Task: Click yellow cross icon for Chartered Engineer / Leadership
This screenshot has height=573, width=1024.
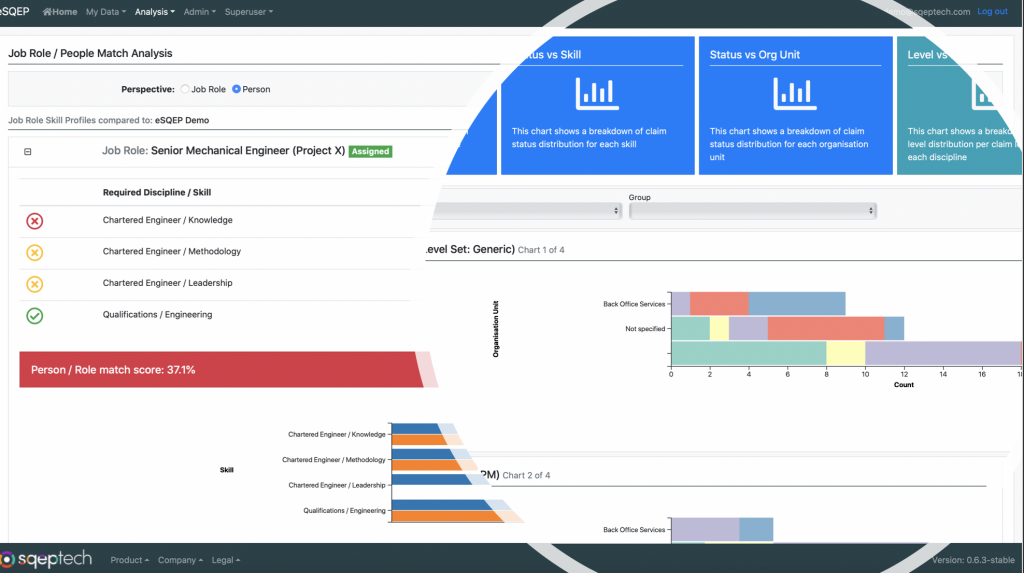Action: (35, 284)
